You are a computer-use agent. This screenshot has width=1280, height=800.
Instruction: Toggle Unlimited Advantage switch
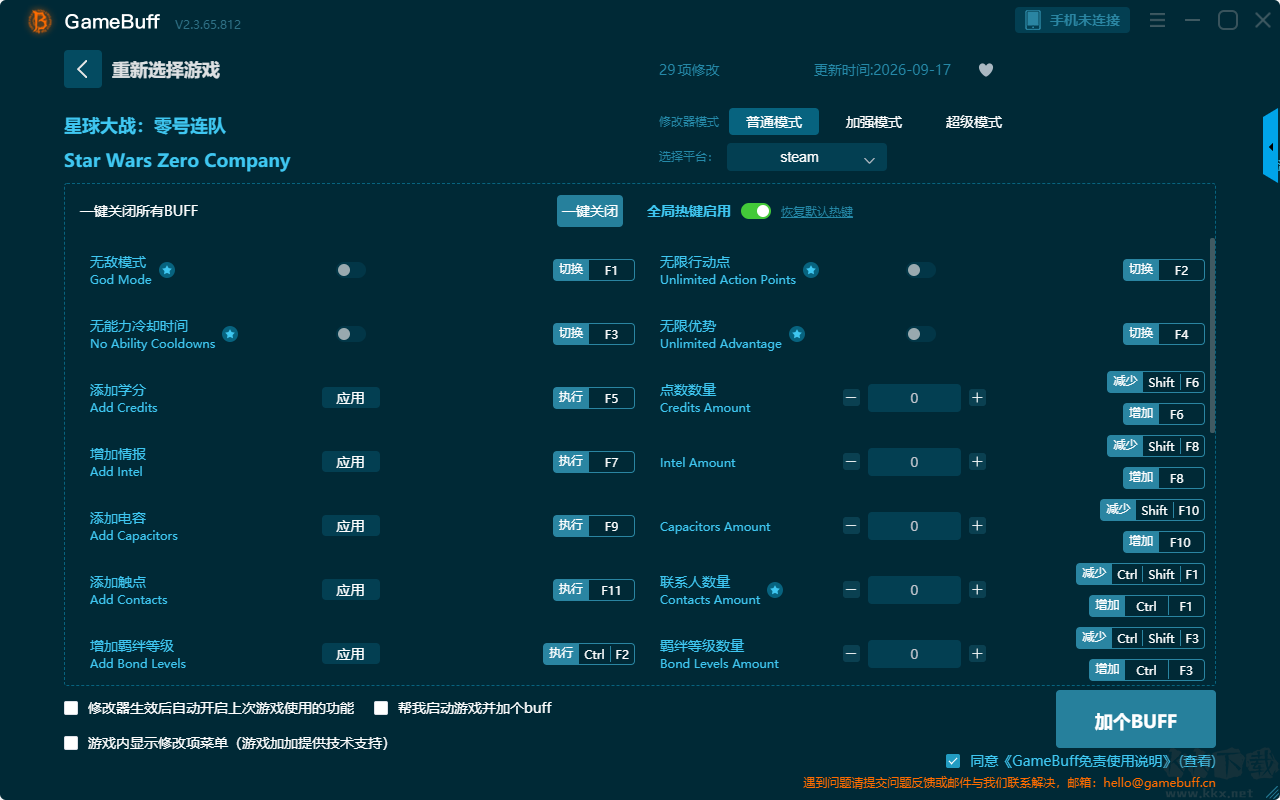pos(921,334)
